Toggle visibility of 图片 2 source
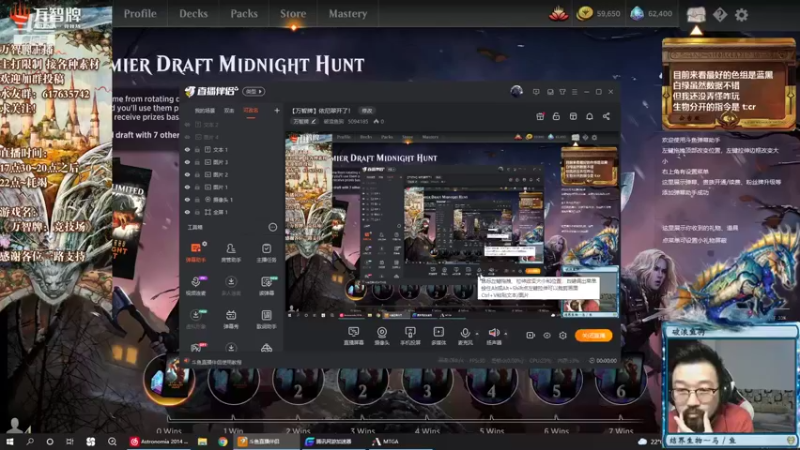The height and width of the screenshot is (450, 800). (x=187, y=174)
